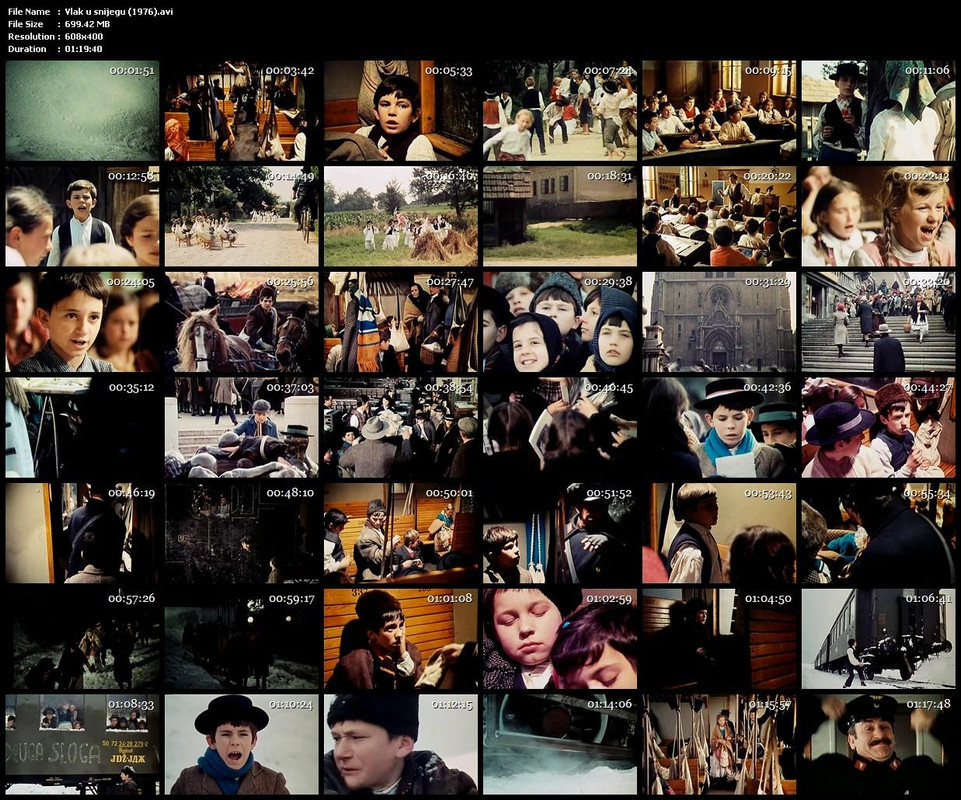Screen dimensions: 961x800
Task: Open the thumbnail stamped 01:04:50
Action: click(x=720, y=639)
